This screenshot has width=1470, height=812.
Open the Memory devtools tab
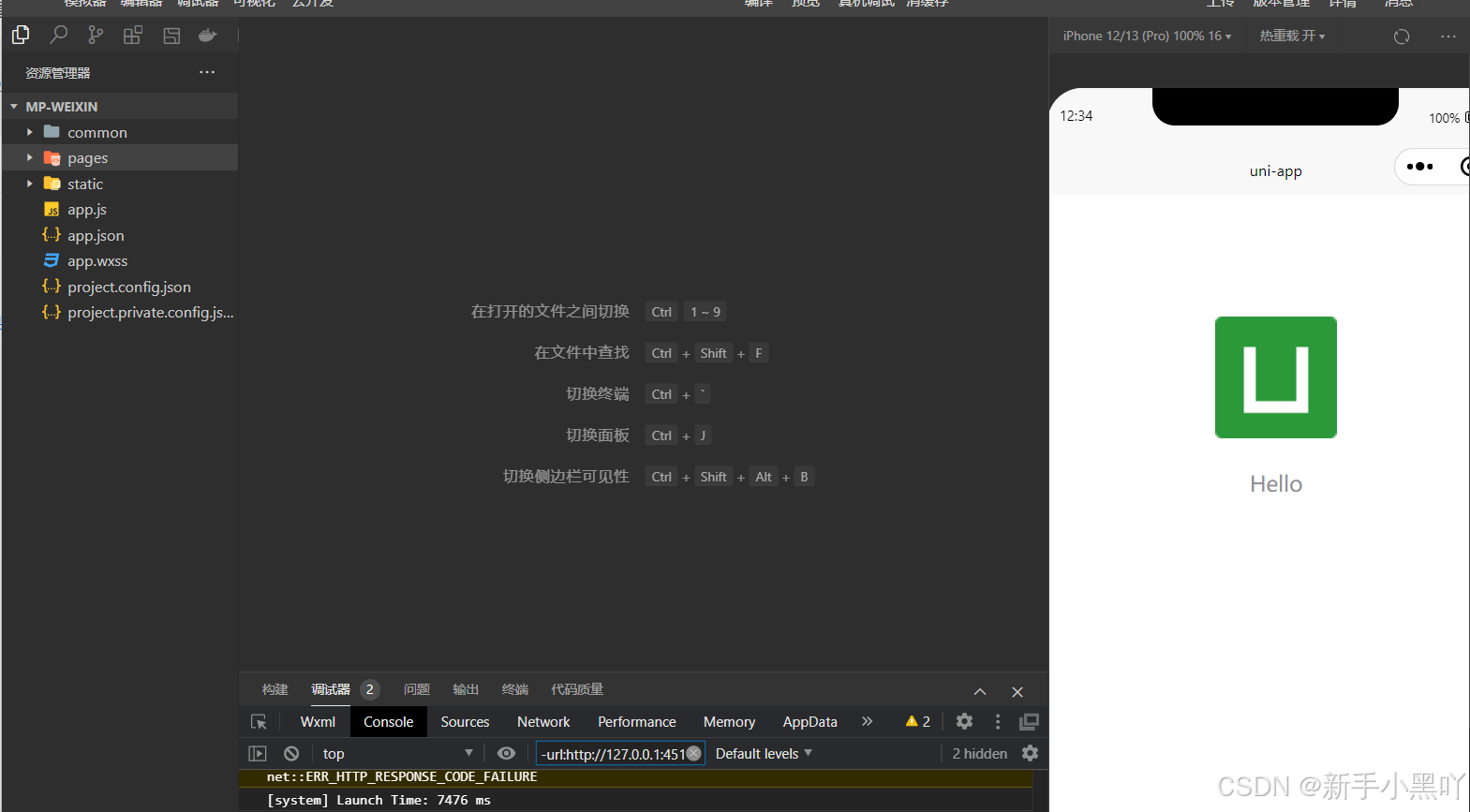click(x=729, y=721)
